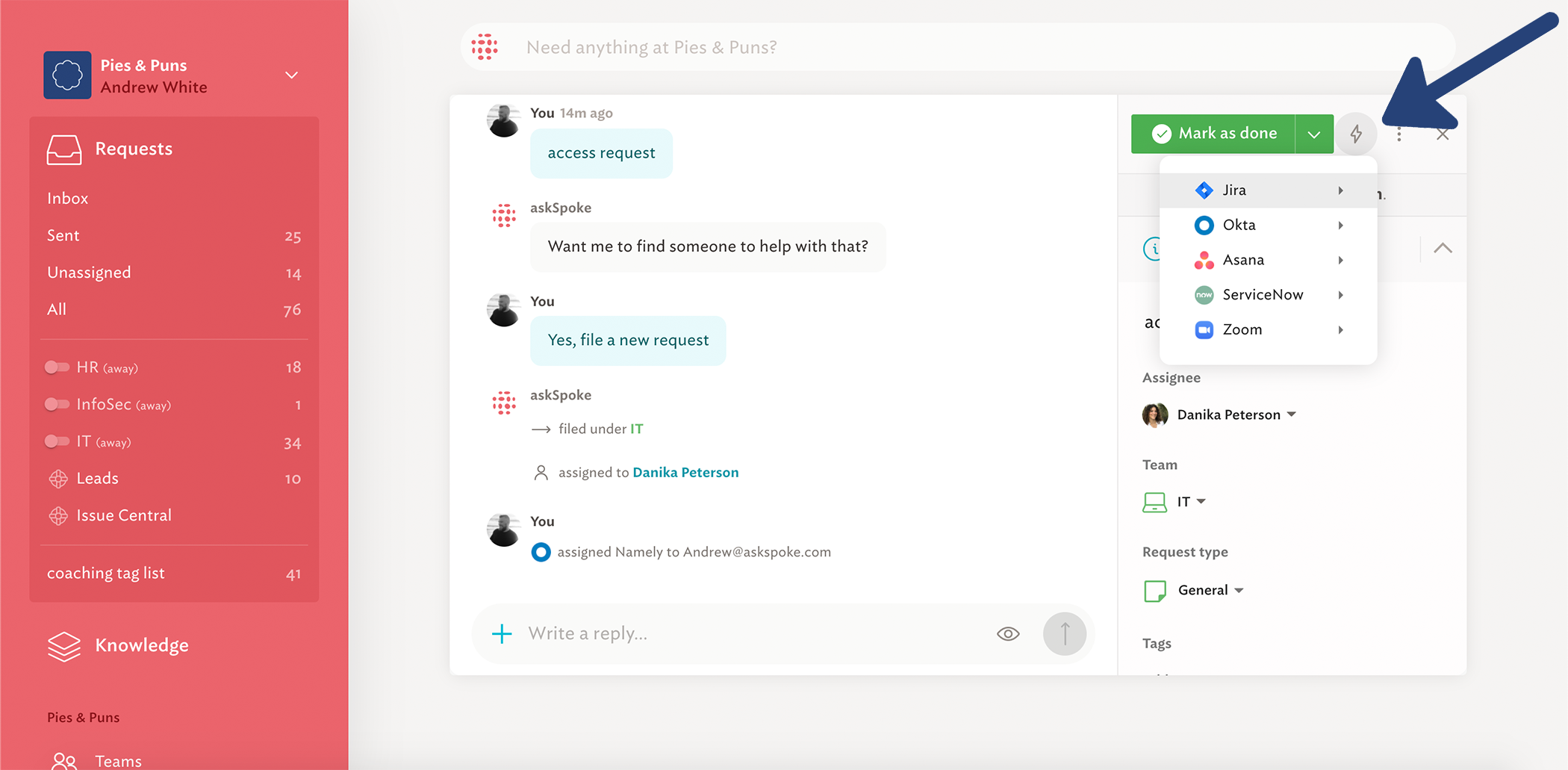
Task: Click the Write a reply input field
Action: click(754, 634)
